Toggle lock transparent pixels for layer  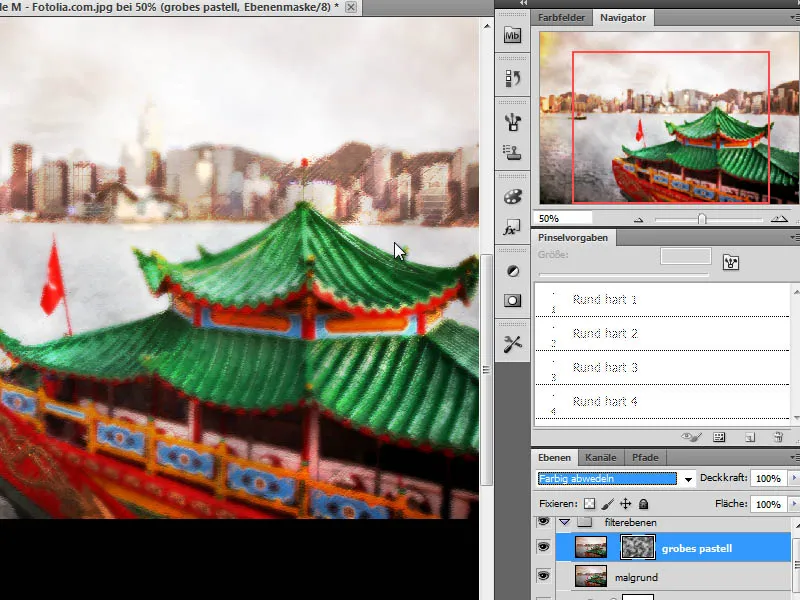(590, 505)
